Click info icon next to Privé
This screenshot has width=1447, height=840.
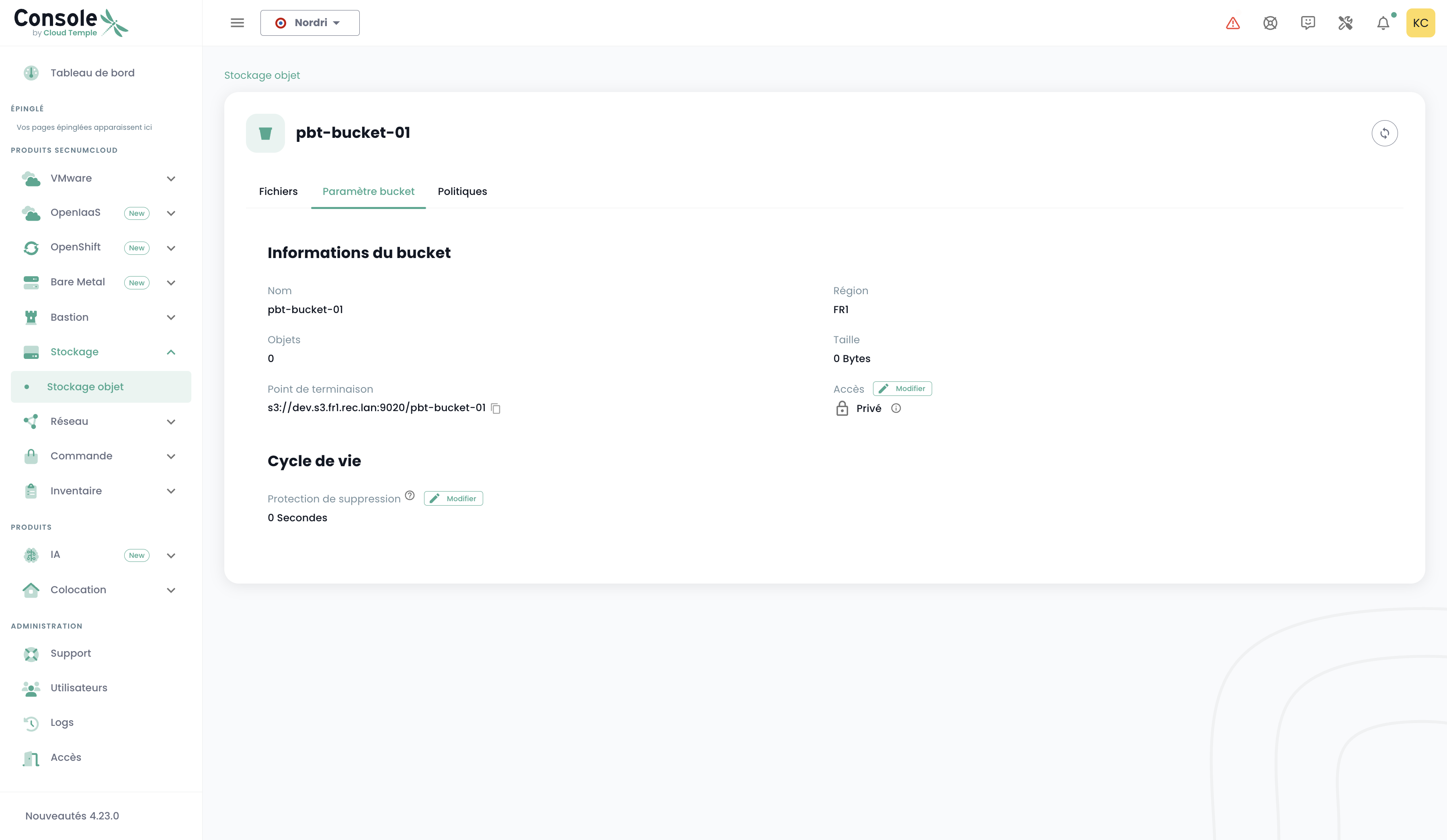(x=896, y=408)
